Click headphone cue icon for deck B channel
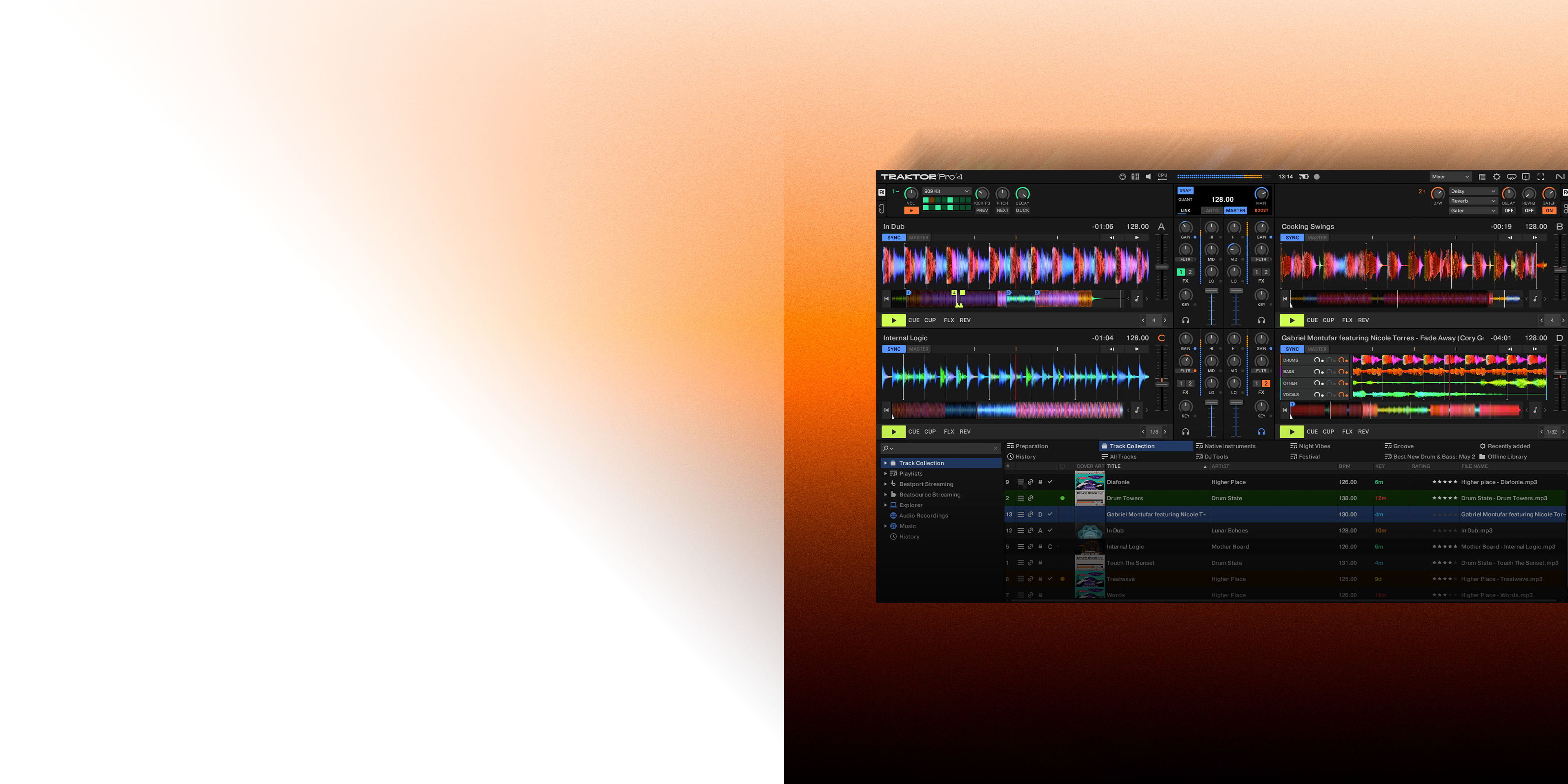Image resolution: width=1568 pixels, height=784 pixels. coord(1261,320)
